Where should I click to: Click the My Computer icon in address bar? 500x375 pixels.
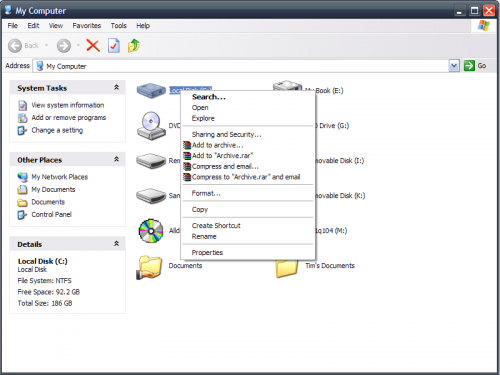pyautogui.click(x=40, y=66)
